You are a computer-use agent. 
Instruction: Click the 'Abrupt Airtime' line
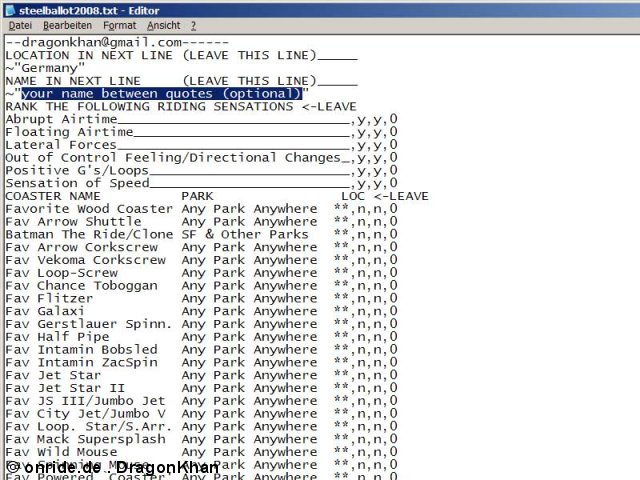[x=201, y=119]
